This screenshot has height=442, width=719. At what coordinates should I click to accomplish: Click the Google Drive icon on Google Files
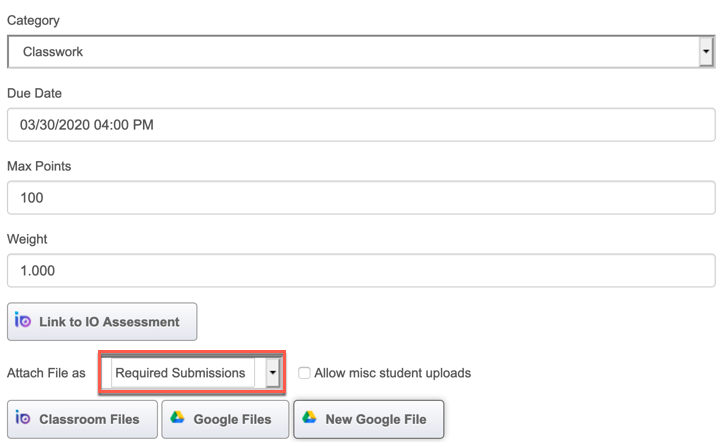coord(177,418)
